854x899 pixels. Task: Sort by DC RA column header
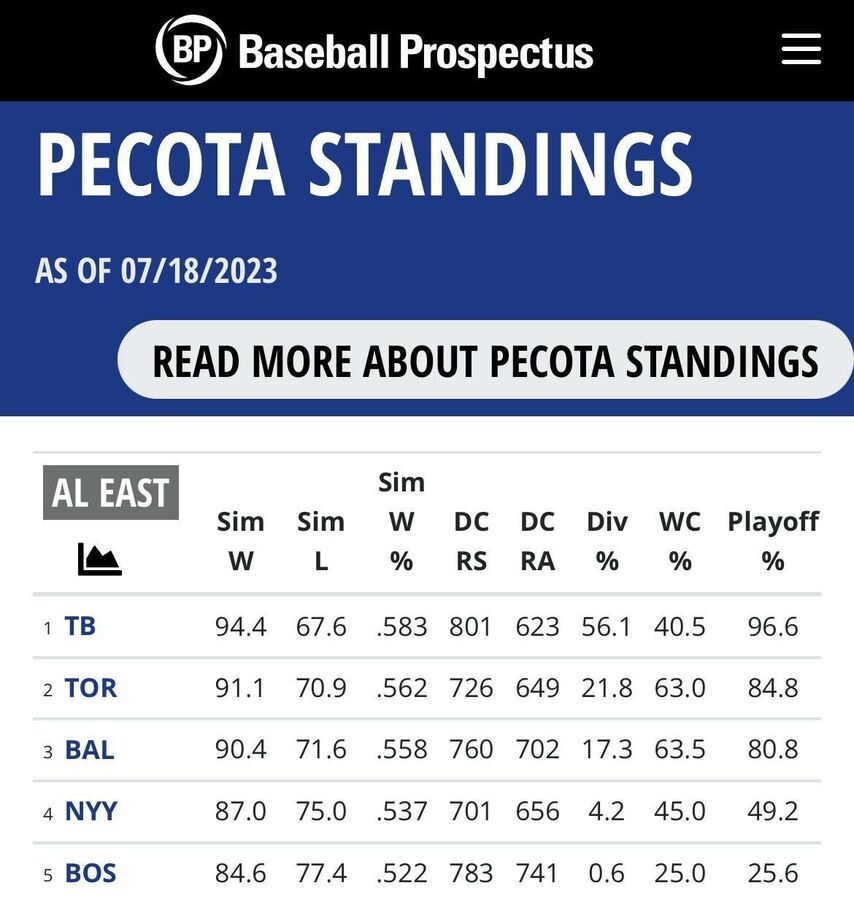click(x=538, y=541)
